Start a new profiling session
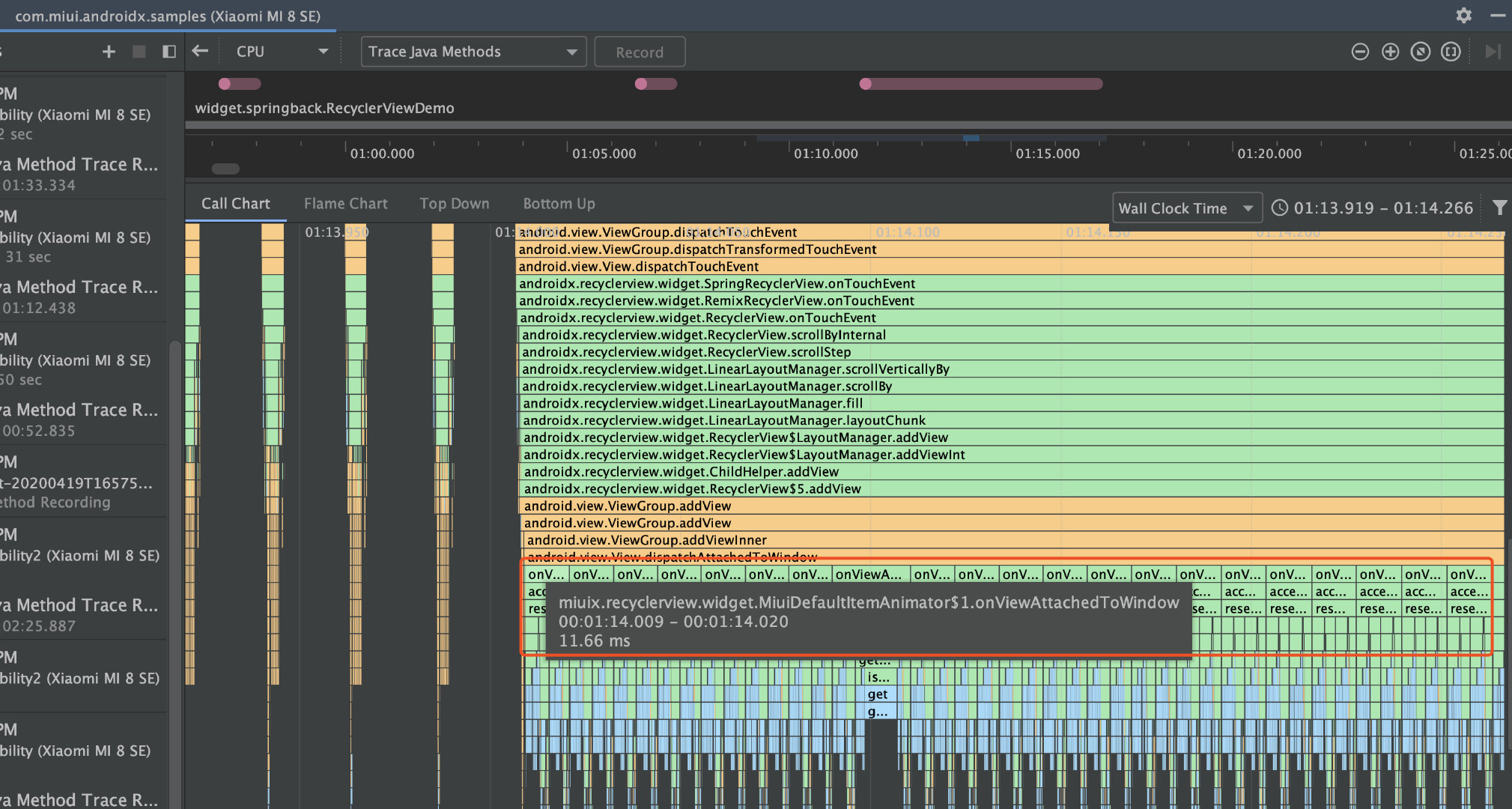Image resolution: width=1512 pixels, height=809 pixels. pyautogui.click(x=109, y=52)
